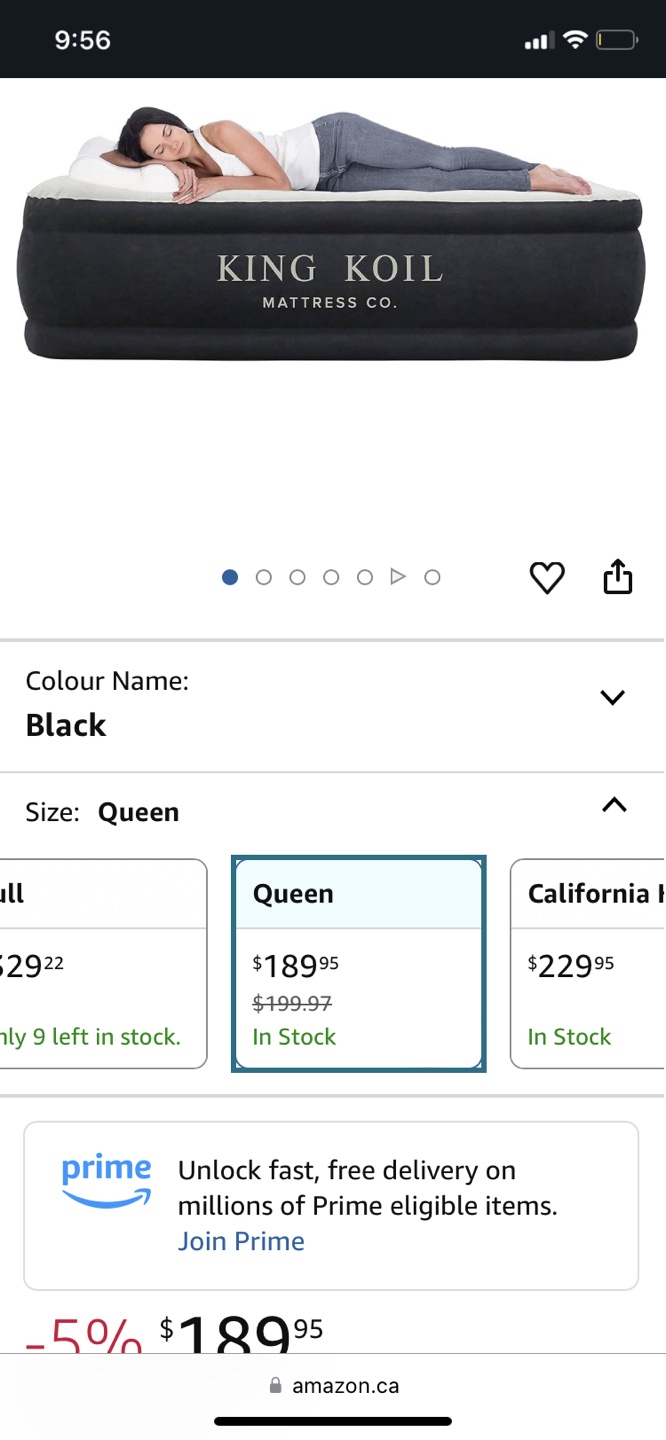Tap the heart wishlist icon
This screenshot has width=666, height=1440.
click(547, 578)
